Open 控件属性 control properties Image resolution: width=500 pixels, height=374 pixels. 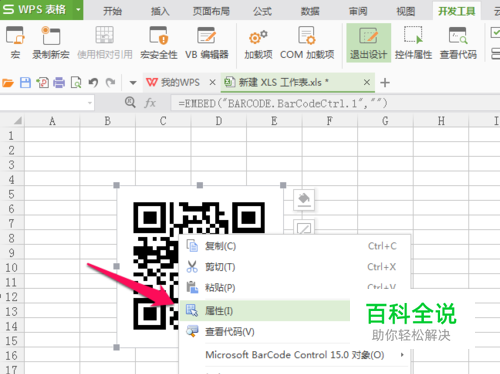tap(413, 43)
